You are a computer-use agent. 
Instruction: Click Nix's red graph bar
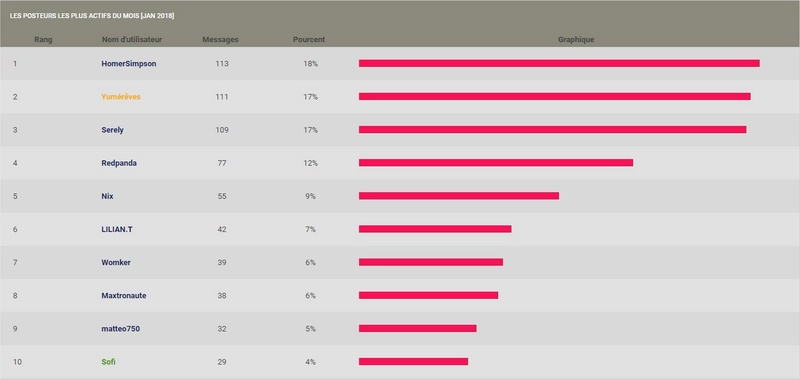click(x=459, y=196)
